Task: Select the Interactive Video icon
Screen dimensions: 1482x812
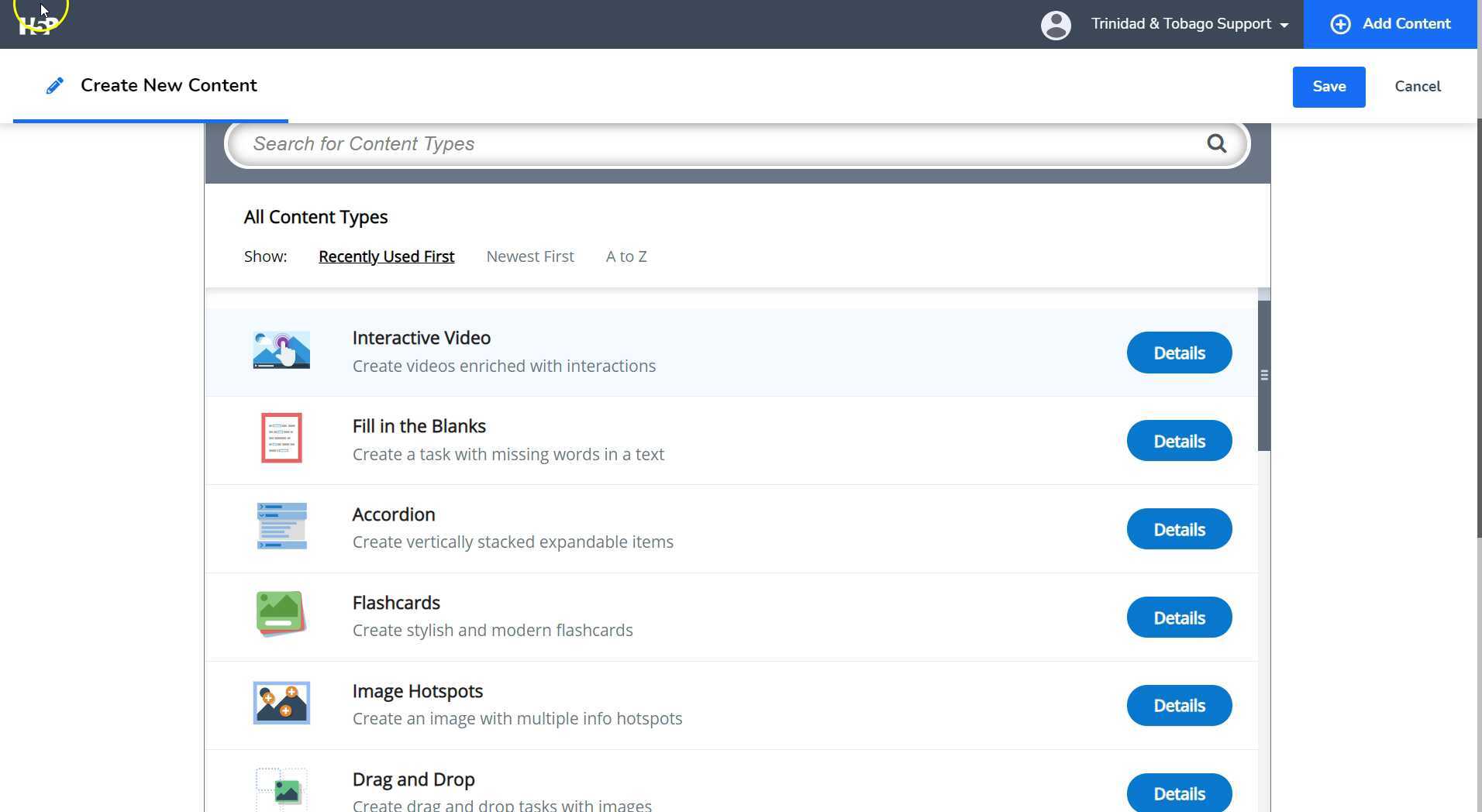Action: (x=281, y=351)
